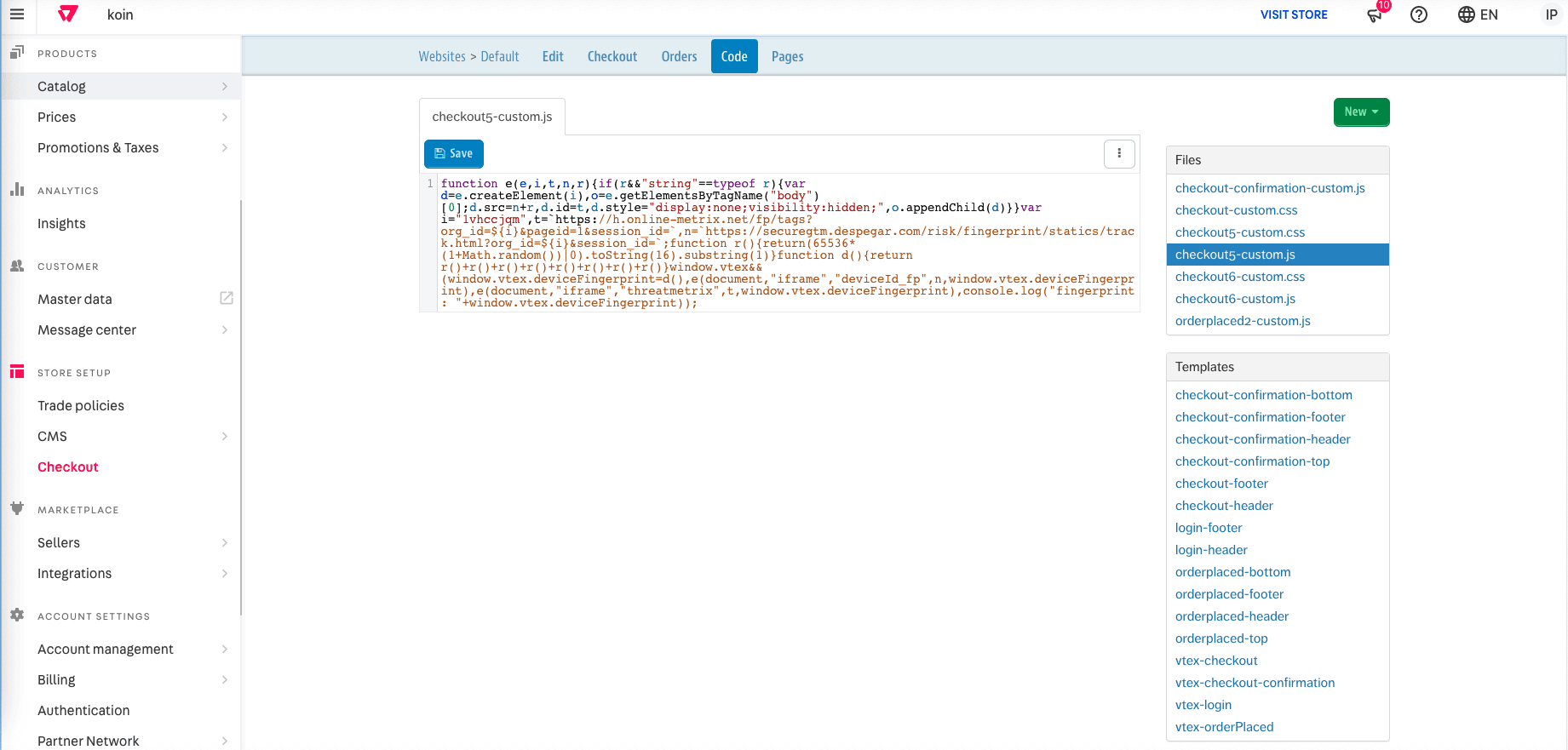Viewport: 1568px width, 750px height.
Task: Expand the Billing menu chevron
Action: point(225,679)
